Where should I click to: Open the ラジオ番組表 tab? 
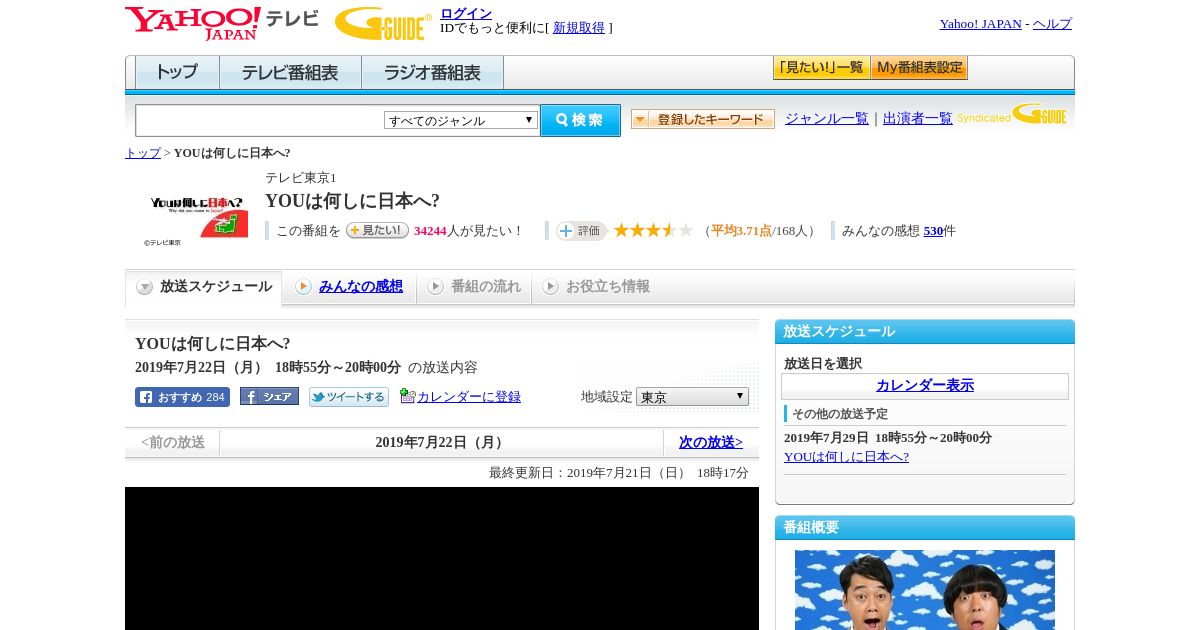(x=432, y=73)
